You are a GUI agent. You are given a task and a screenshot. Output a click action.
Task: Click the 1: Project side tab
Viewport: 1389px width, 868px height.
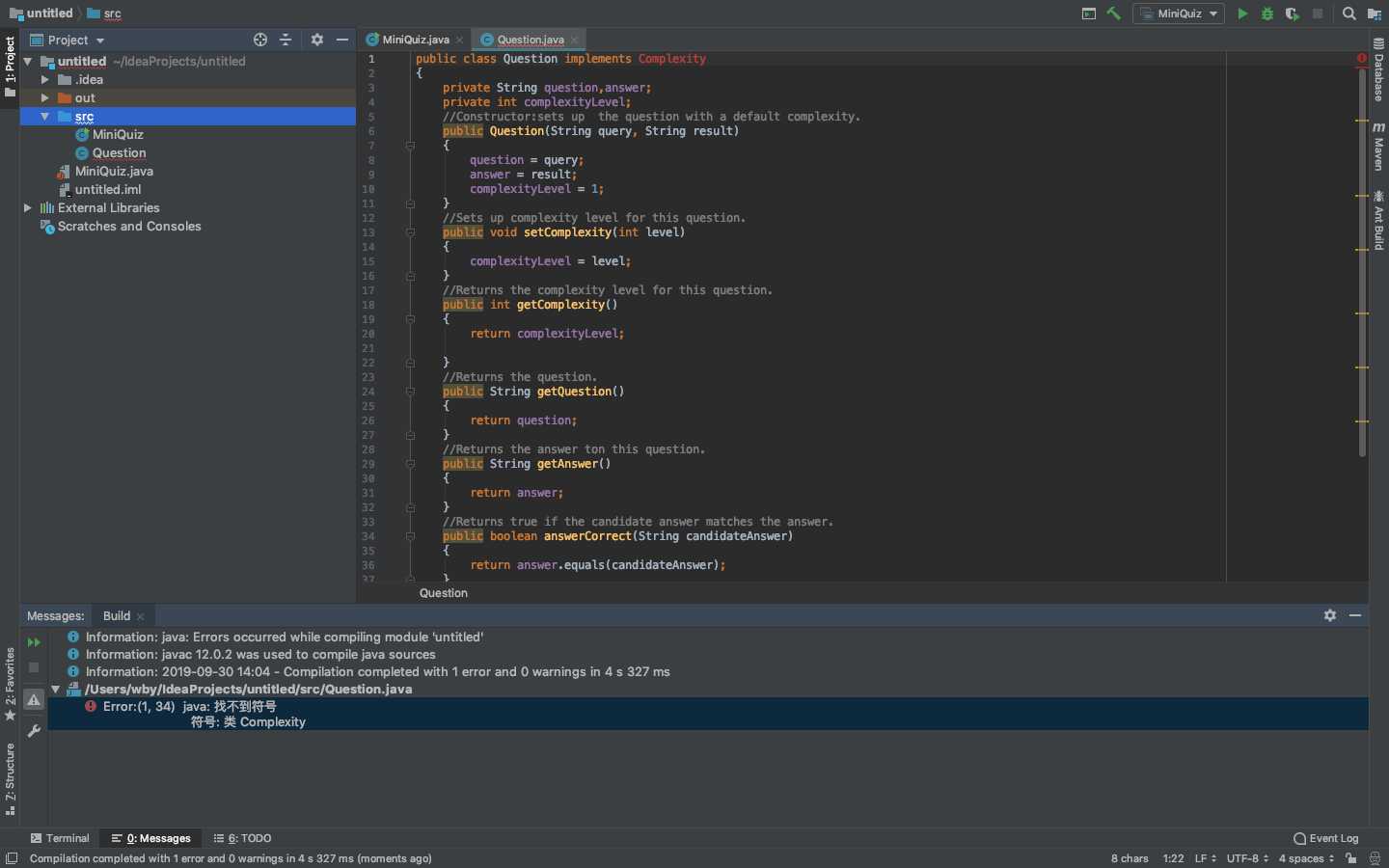click(x=10, y=66)
